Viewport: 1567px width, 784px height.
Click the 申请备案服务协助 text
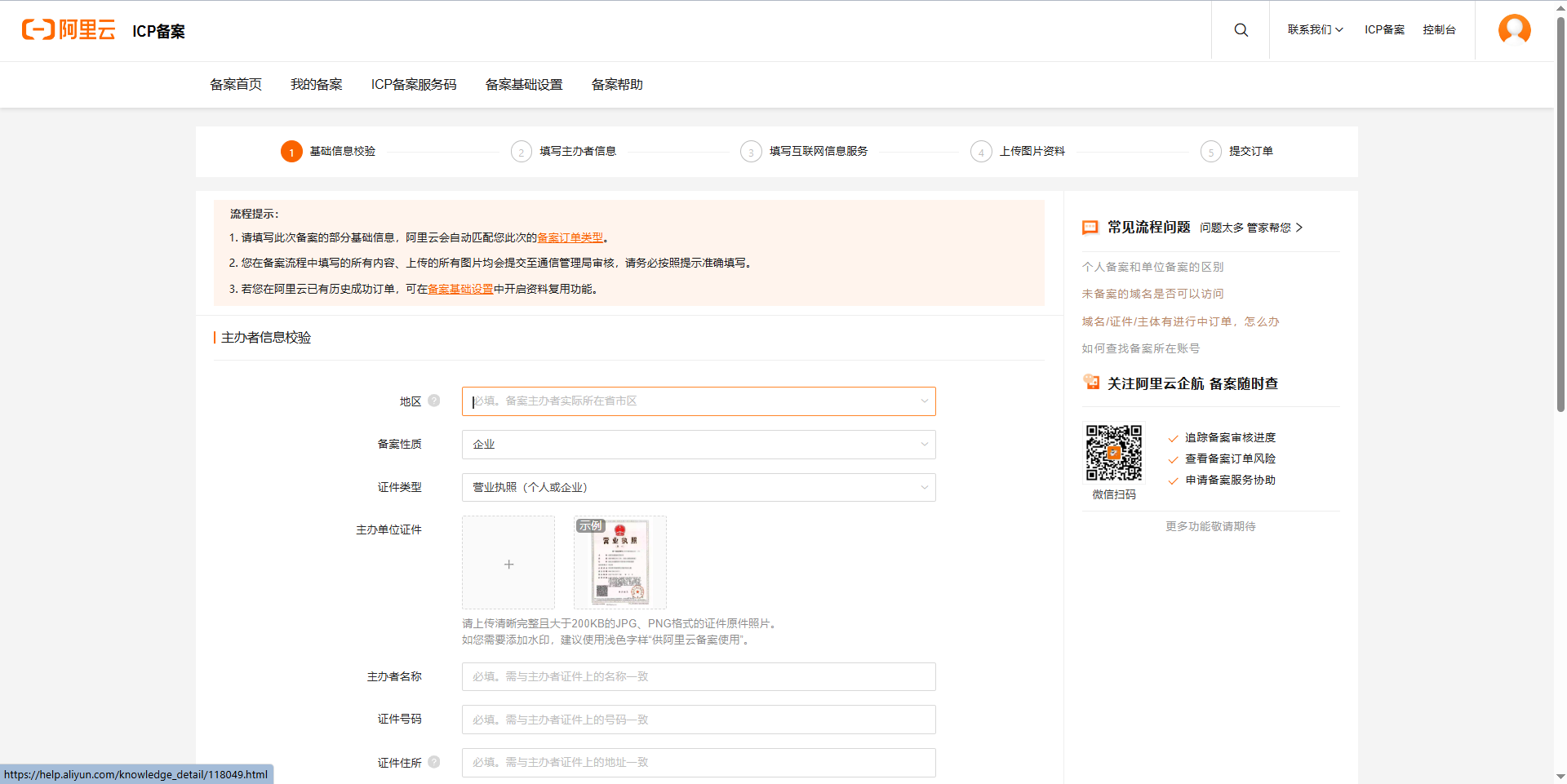pyautogui.click(x=1230, y=481)
